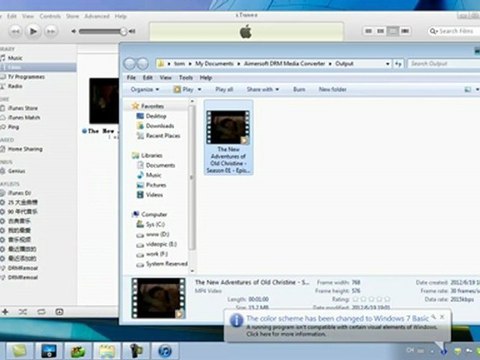Open iTunes Match in sidebar
The image size is (480, 360).
(x=24, y=117)
